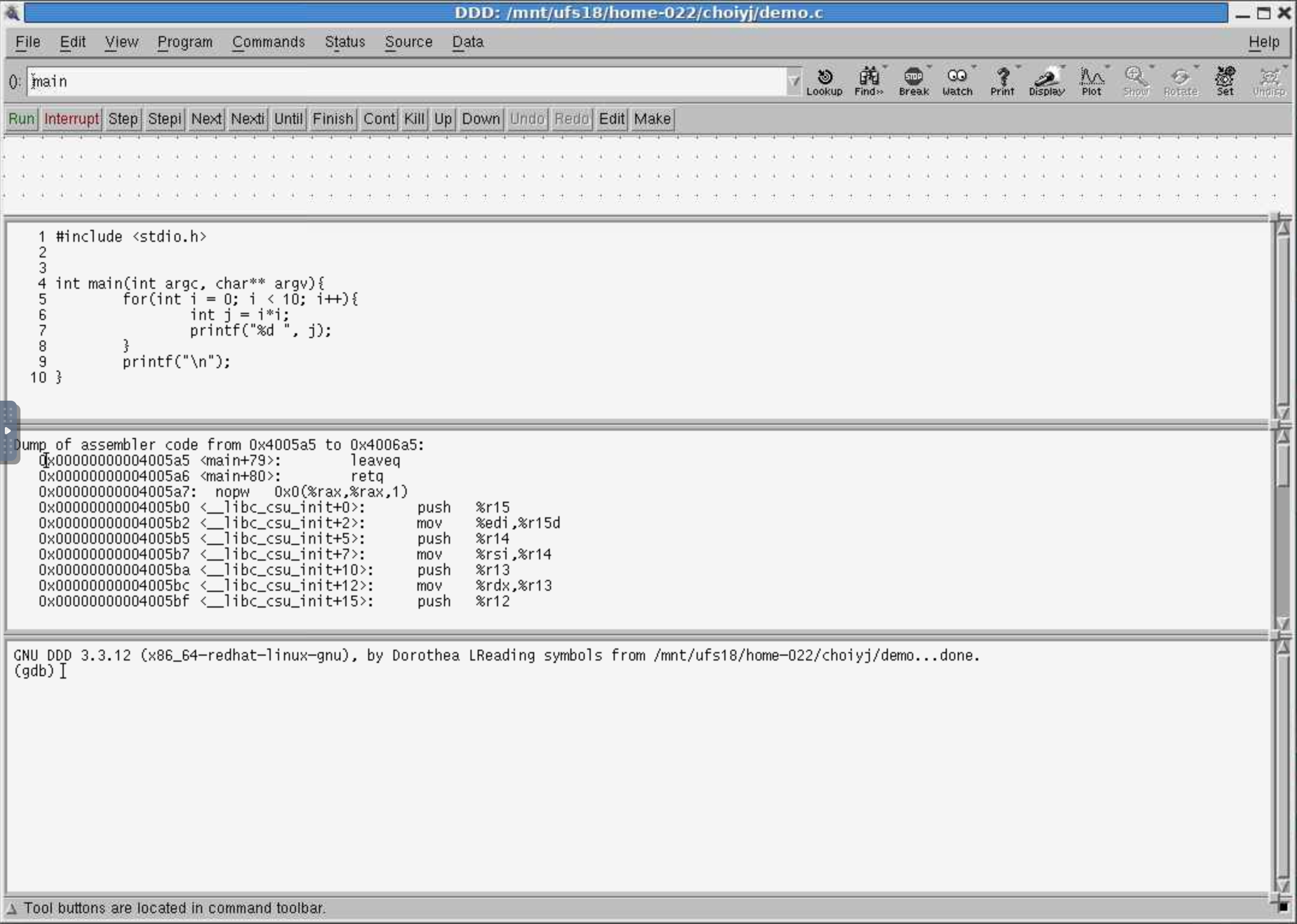Click the Until button for loop continuation

289,119
